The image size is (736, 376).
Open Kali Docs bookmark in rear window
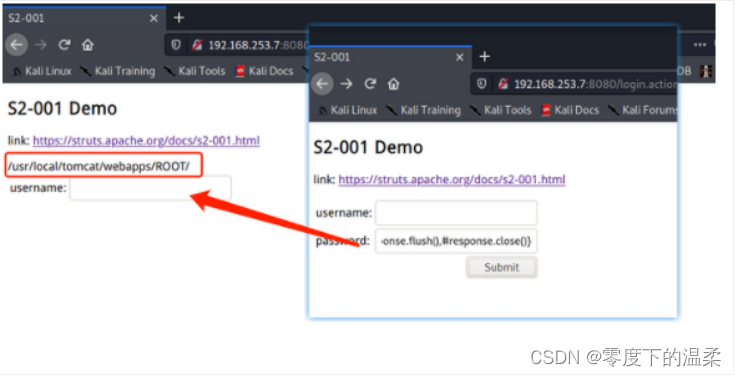[x=265, y=71]
